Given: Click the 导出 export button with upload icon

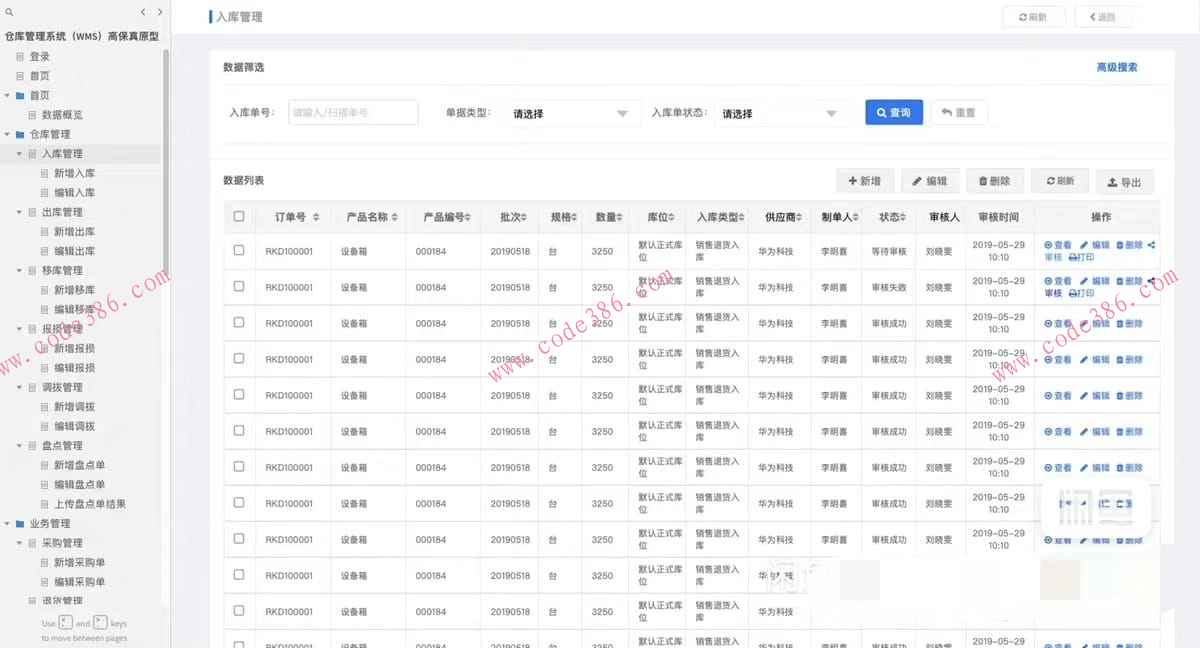Looking at the screenshot, I should pos(1125,181).
